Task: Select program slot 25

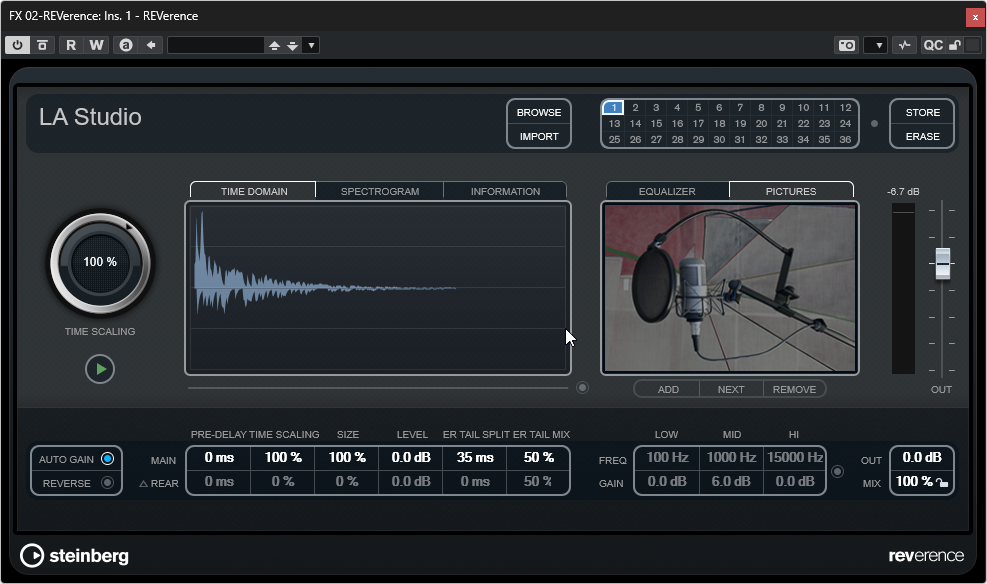Action: coord(614,140)
